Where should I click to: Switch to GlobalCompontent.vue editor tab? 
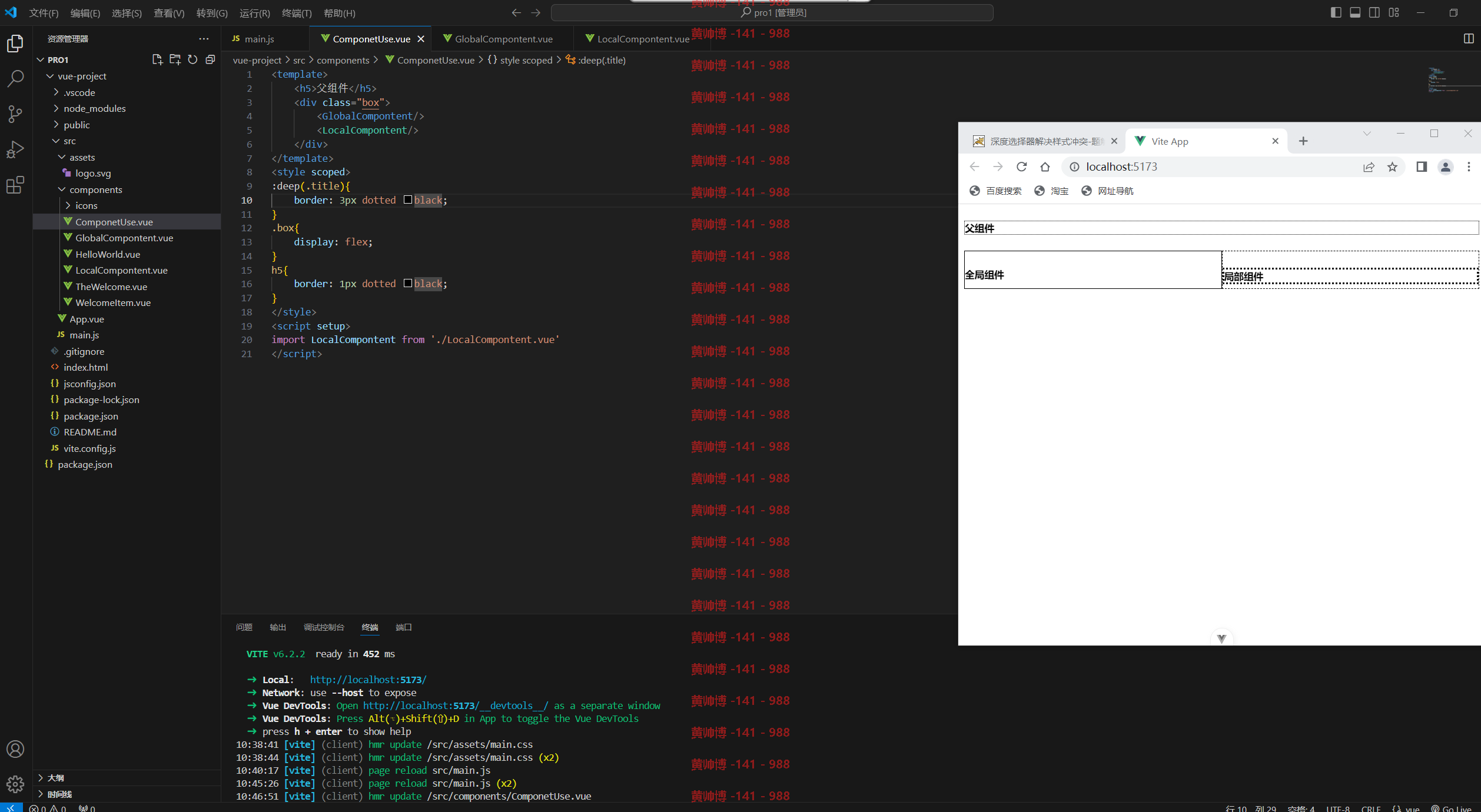[x=503, y=39]
